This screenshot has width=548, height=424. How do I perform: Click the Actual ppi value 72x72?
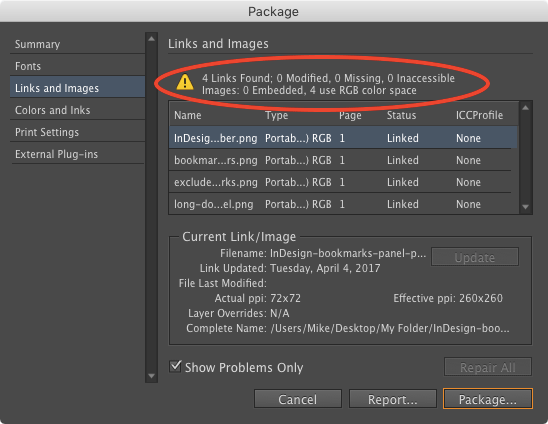(286, 298)
